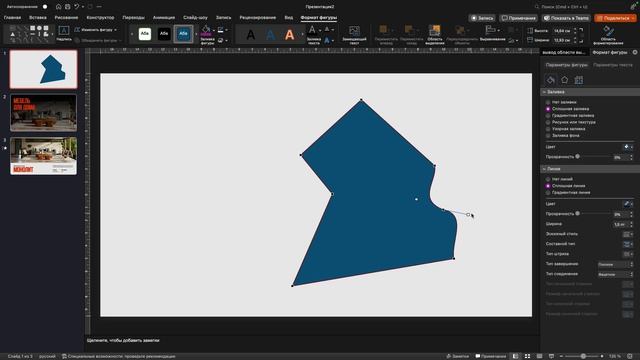Viewport: 640px width, 360px height.
Task: Open the 'Тип соединения' dropdown
Action: tap(615, 274)
